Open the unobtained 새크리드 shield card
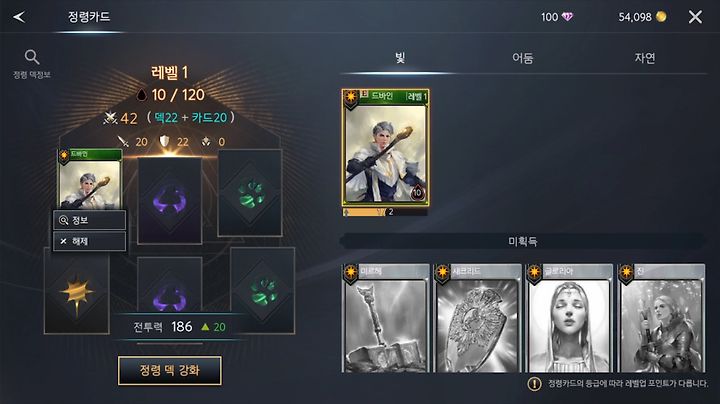Screen dimensions: 720x404 [478, 318]
